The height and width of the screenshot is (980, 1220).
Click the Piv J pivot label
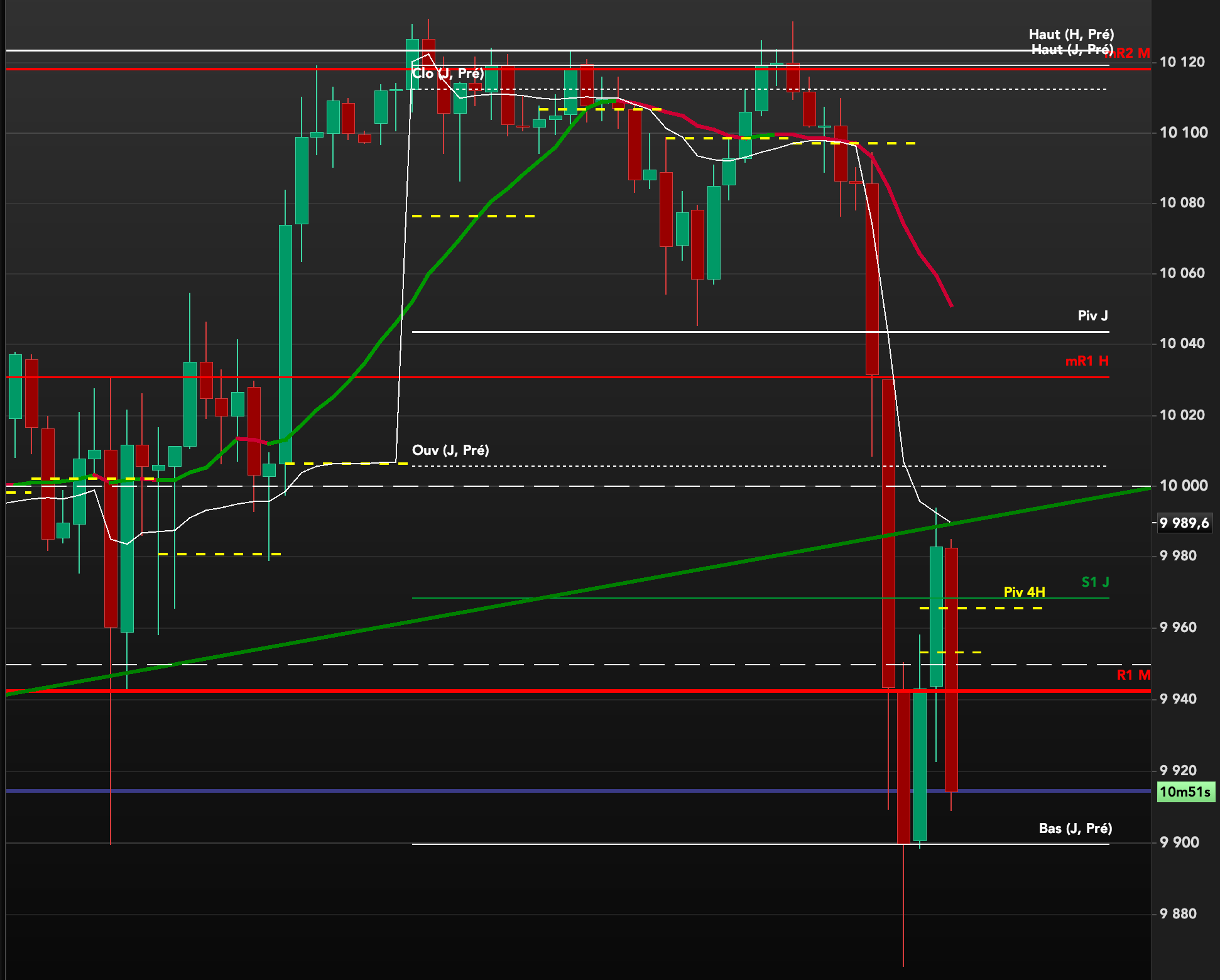(x=1092, y=316)
